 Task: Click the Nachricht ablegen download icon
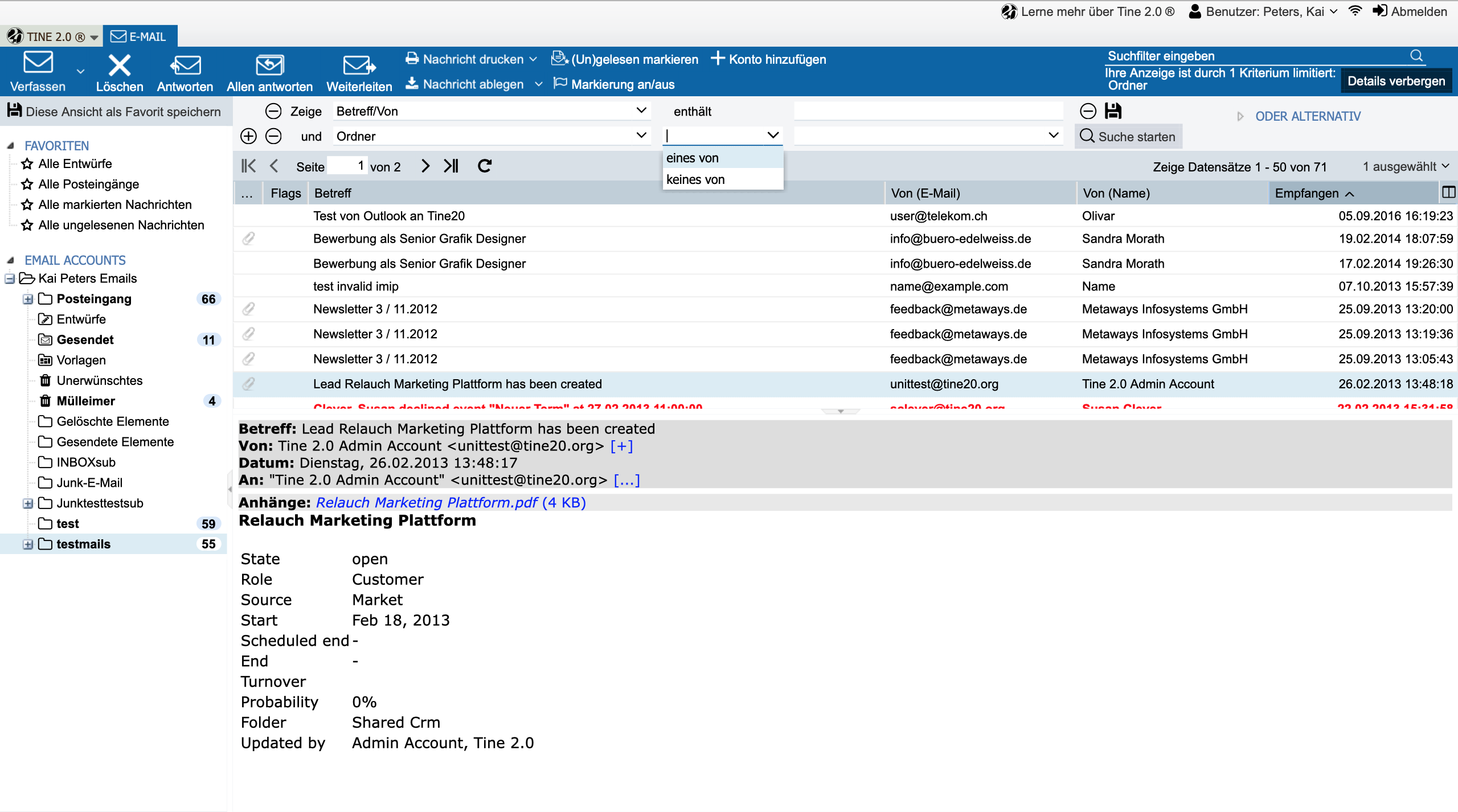[412, 83]
